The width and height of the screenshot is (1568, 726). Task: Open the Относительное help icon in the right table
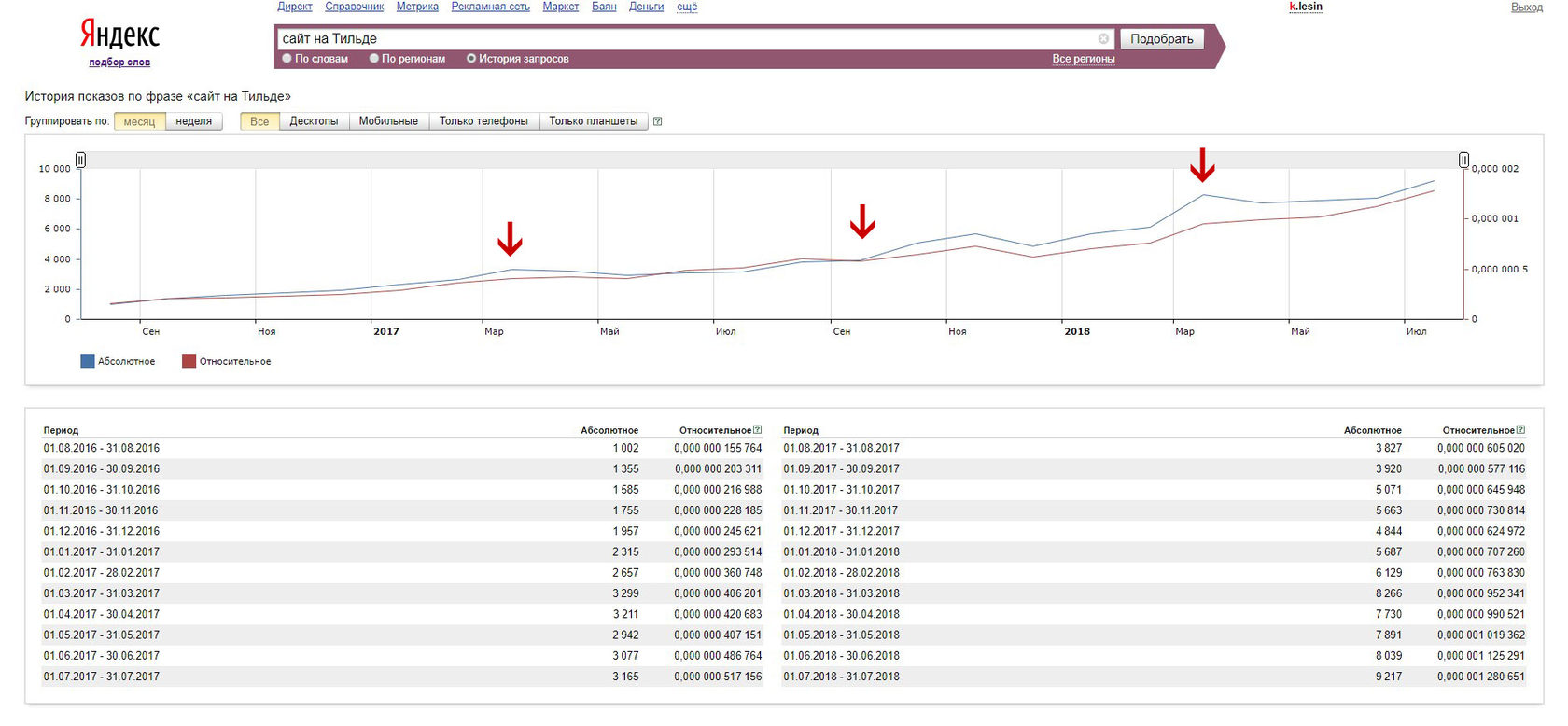(1520, 430)
